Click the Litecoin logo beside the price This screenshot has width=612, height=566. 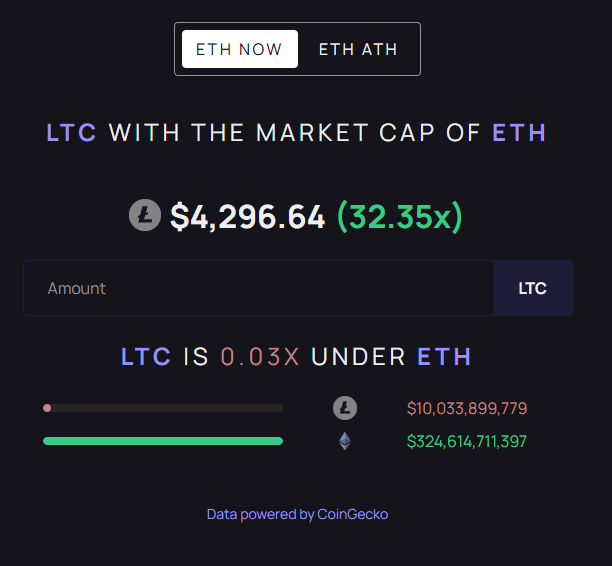coord(145,215)
